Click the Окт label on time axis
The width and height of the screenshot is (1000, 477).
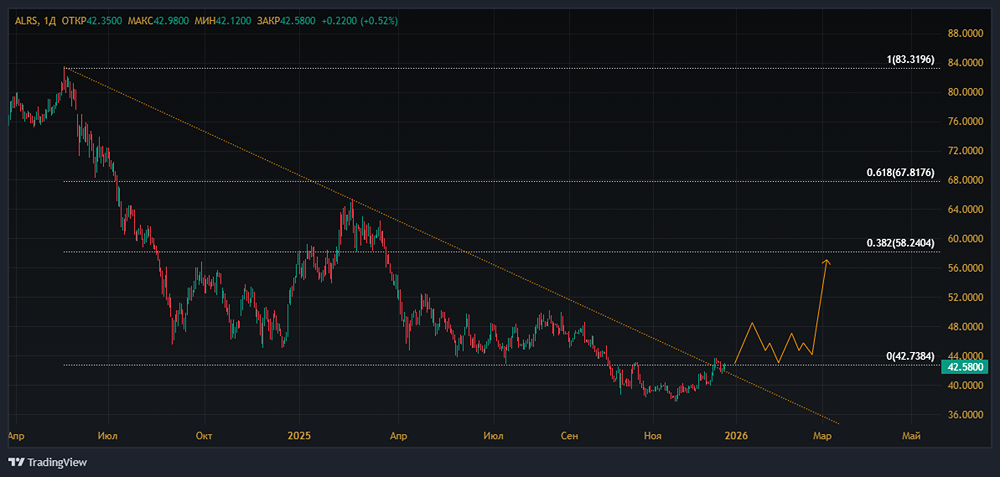(x=204, y=437)
